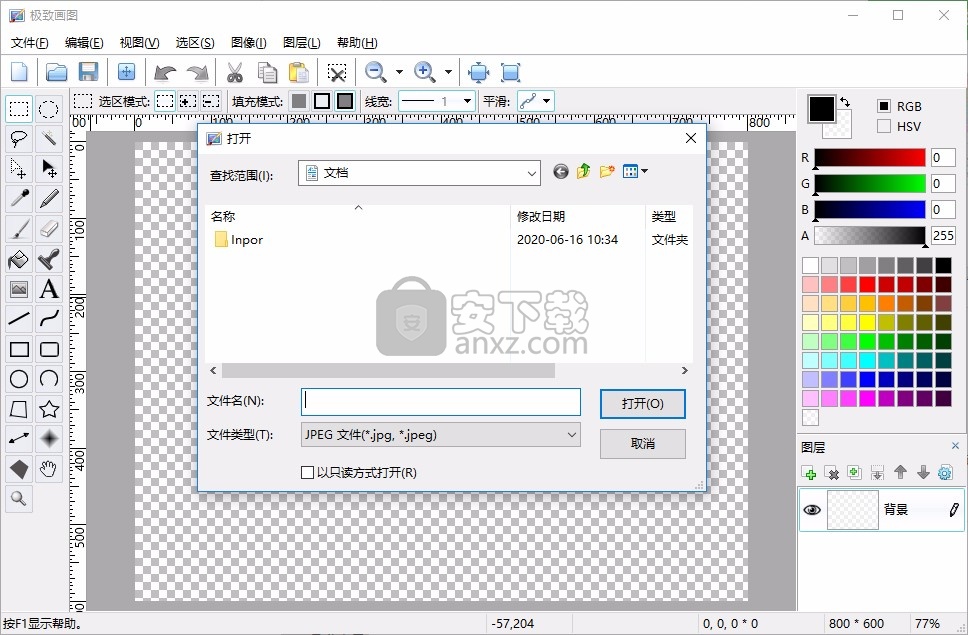Select the Eyedropper color picker tool
Viewport: 968px width, 635px height.
19,199
